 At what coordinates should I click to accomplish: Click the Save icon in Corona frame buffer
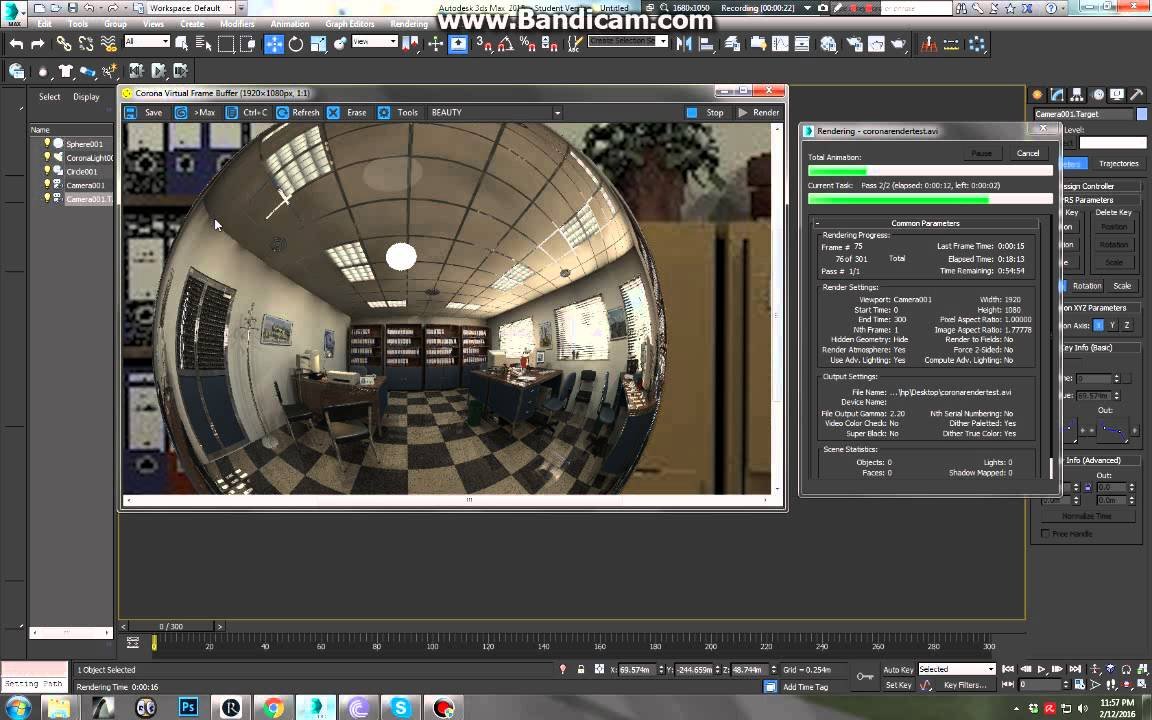point(131,113)
